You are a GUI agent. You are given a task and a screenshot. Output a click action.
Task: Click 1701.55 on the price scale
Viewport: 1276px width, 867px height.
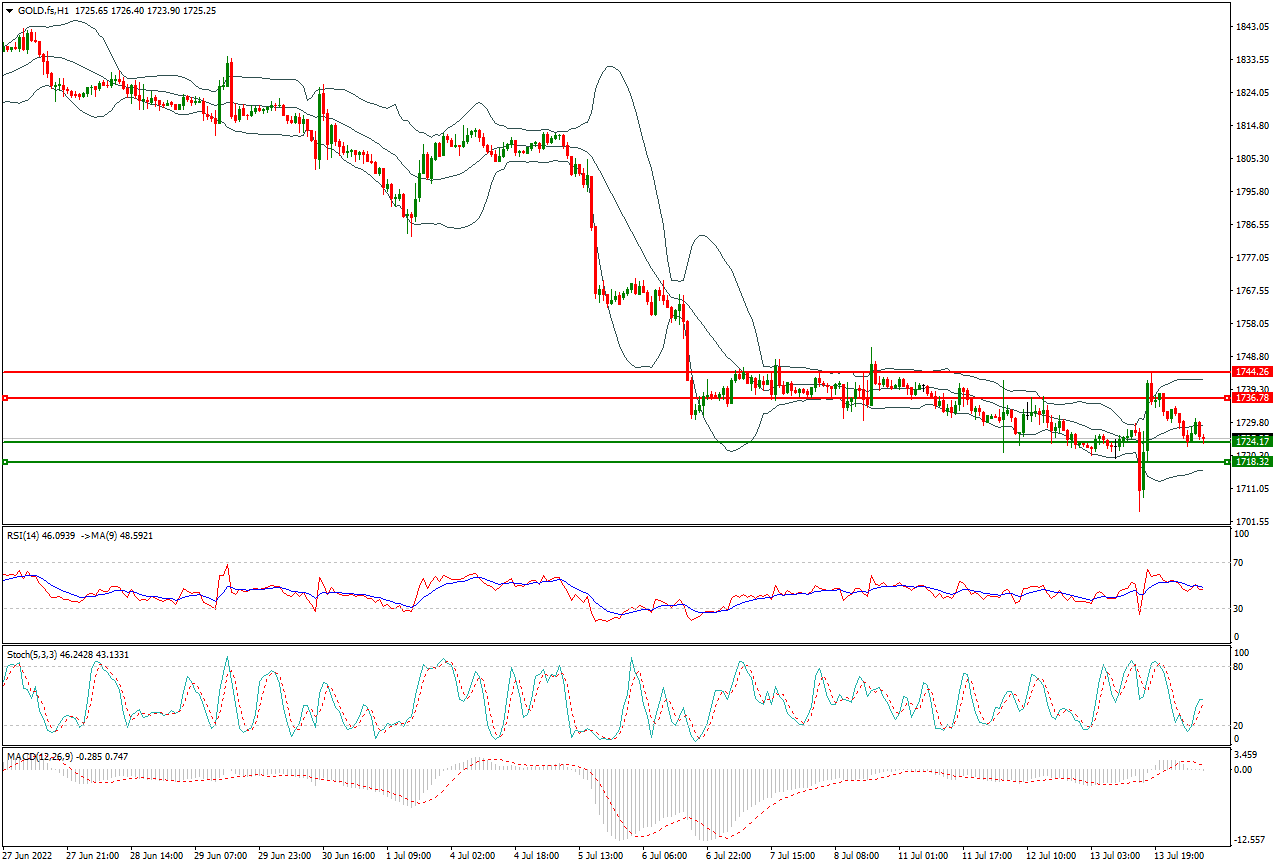[x=1251, y=522]
